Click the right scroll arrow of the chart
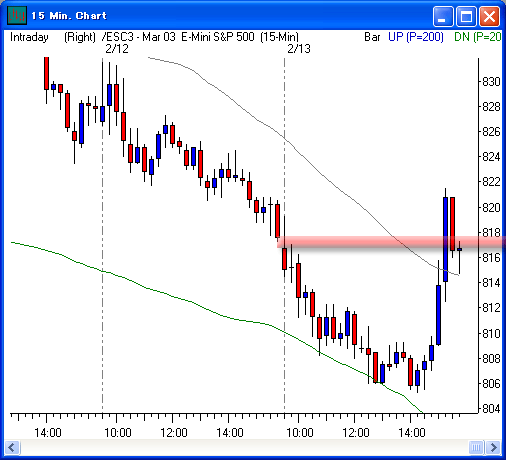 (x=493, y=447)
